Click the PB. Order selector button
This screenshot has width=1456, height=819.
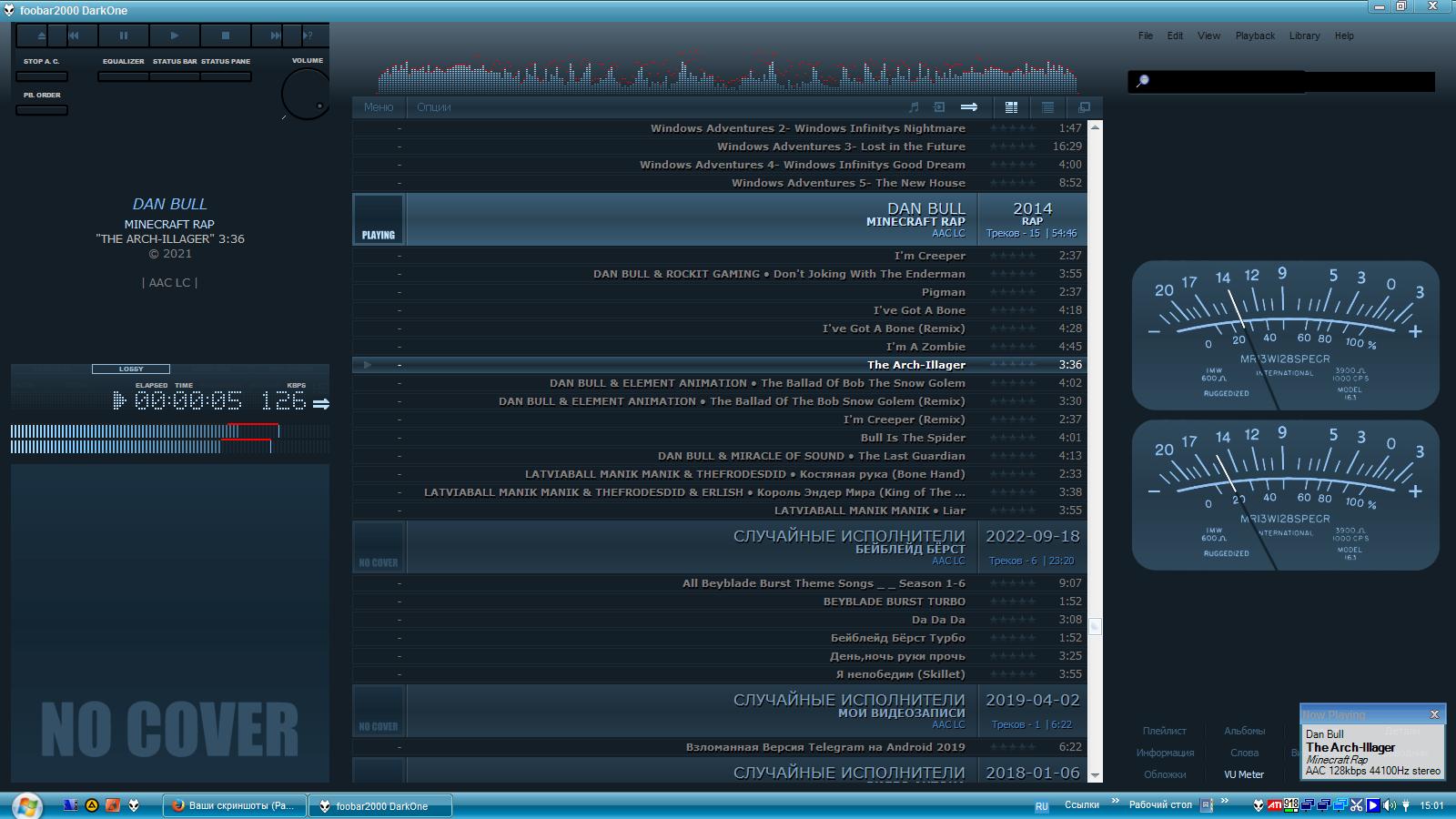point(42,110)
